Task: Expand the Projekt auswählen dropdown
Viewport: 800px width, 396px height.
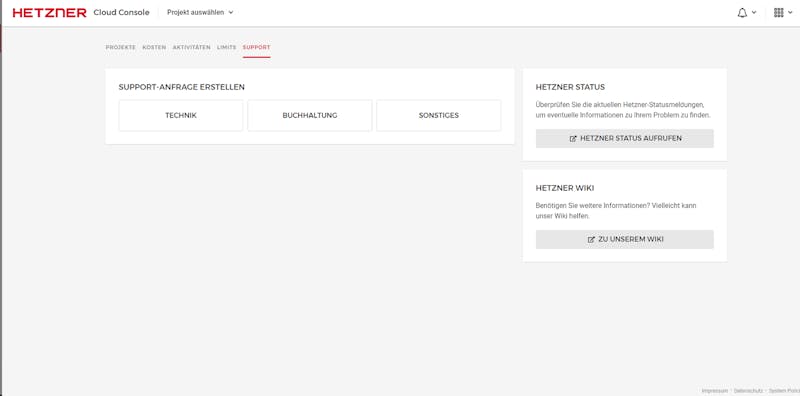Action: pyautogui.click(x=200, y=13)
